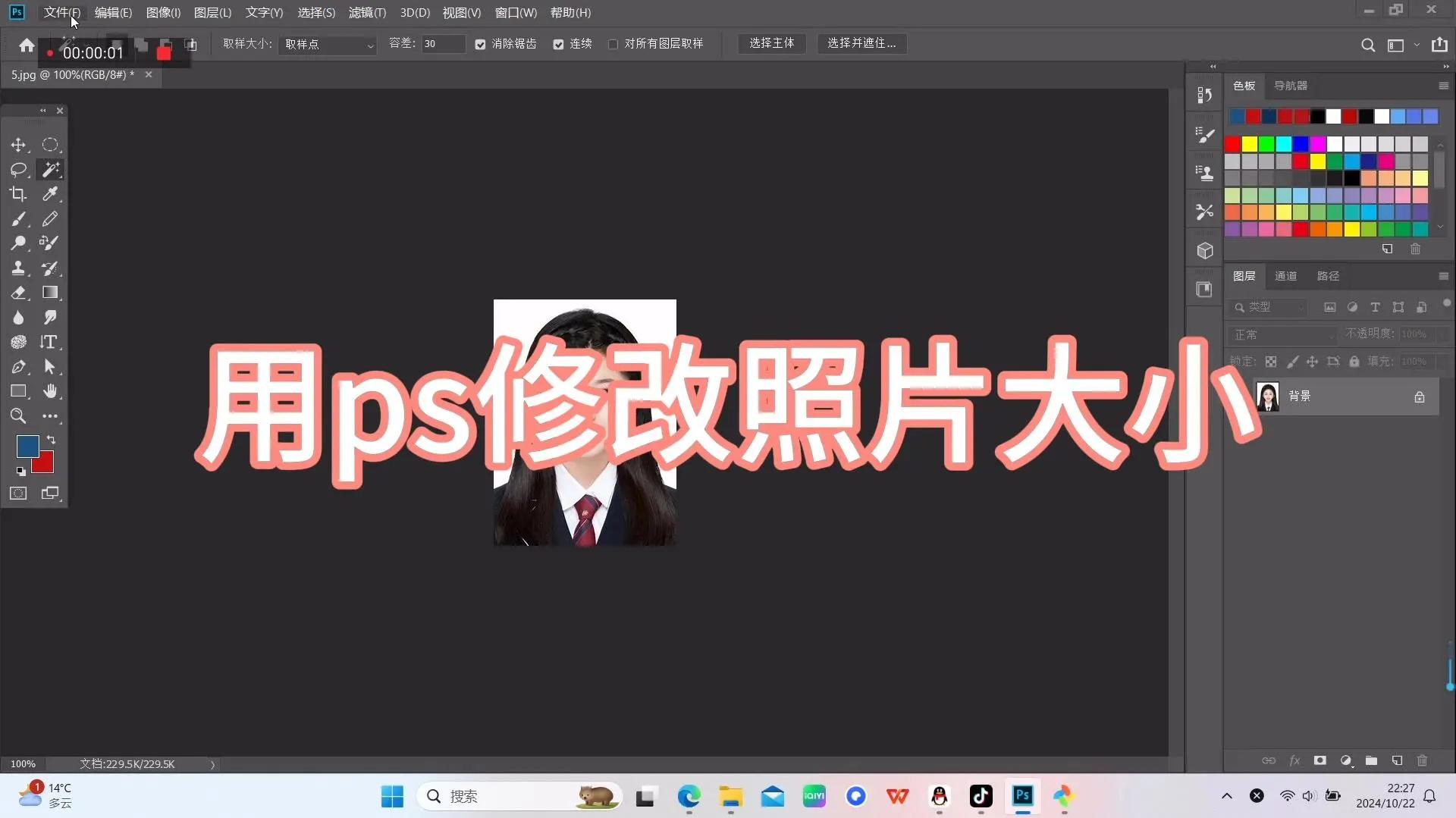The height and width of the screenshot is (818, 1456).
Task: Select the Hand tool
Action: pyautogui.click(x=50, y=391)
